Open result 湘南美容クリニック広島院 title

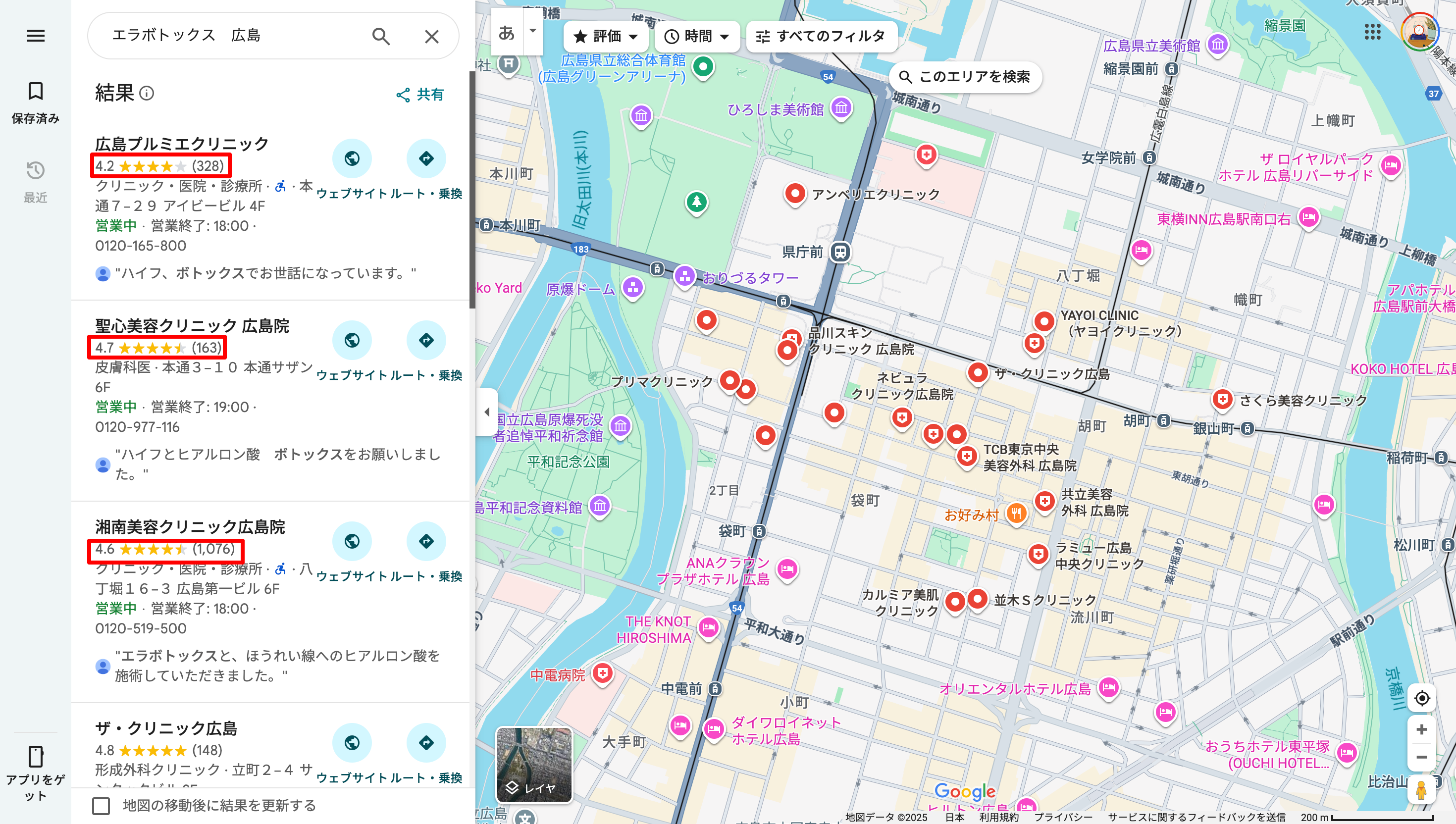(x=190, y=526)
